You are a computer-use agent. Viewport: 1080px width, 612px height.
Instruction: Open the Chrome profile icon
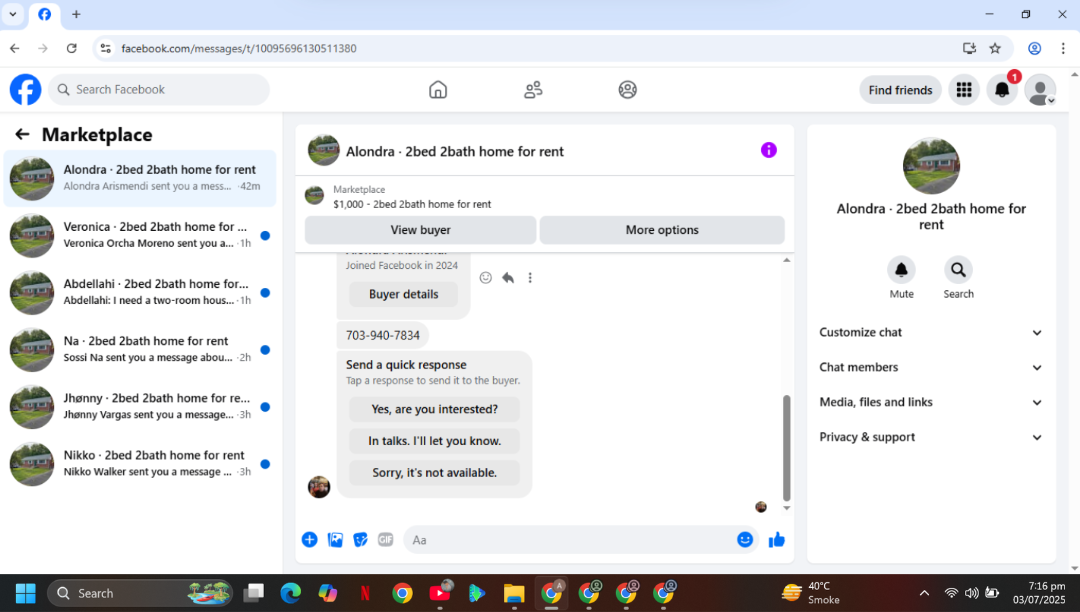pos(1035,48)
